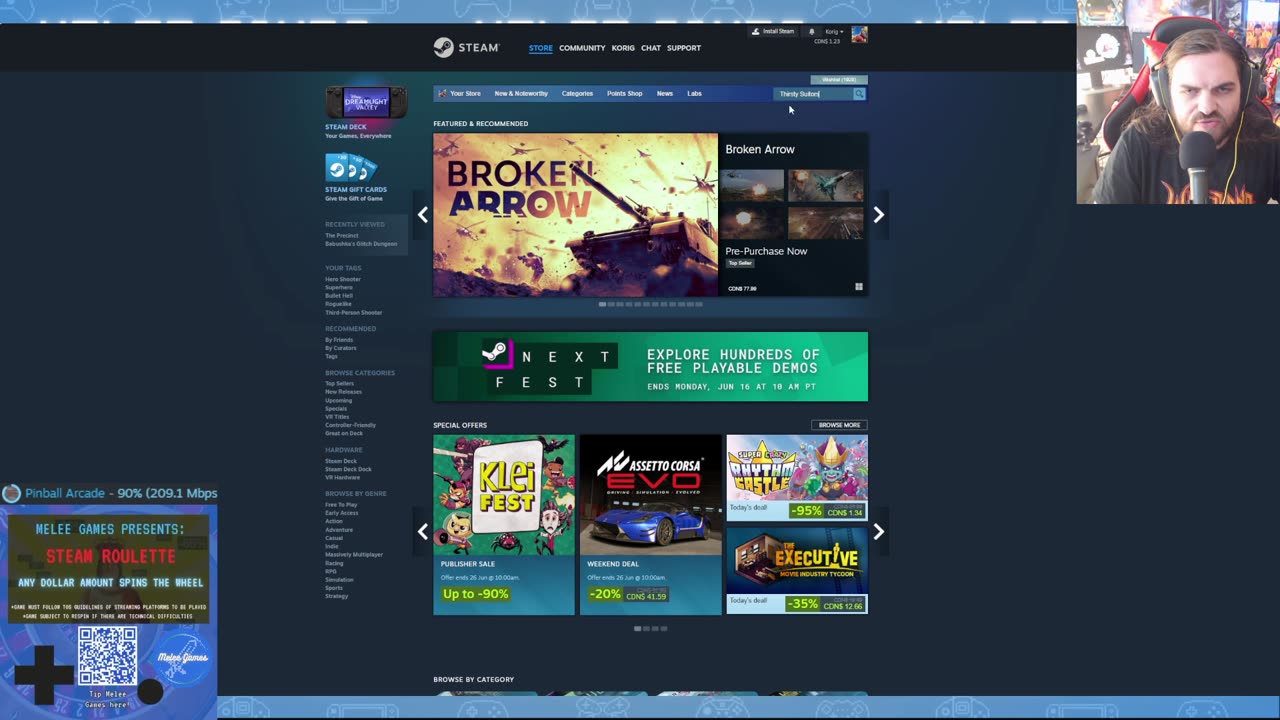Click the CDN$ 1.23 wallet balance
This screenshot has width=1280, height=720.
827,41
